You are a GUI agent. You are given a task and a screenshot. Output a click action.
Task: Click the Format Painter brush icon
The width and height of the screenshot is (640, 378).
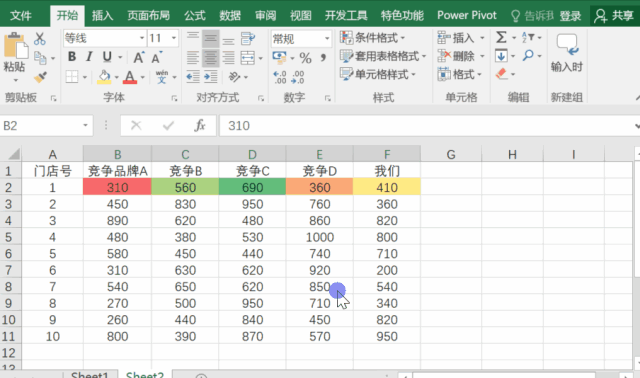[40, 77]
